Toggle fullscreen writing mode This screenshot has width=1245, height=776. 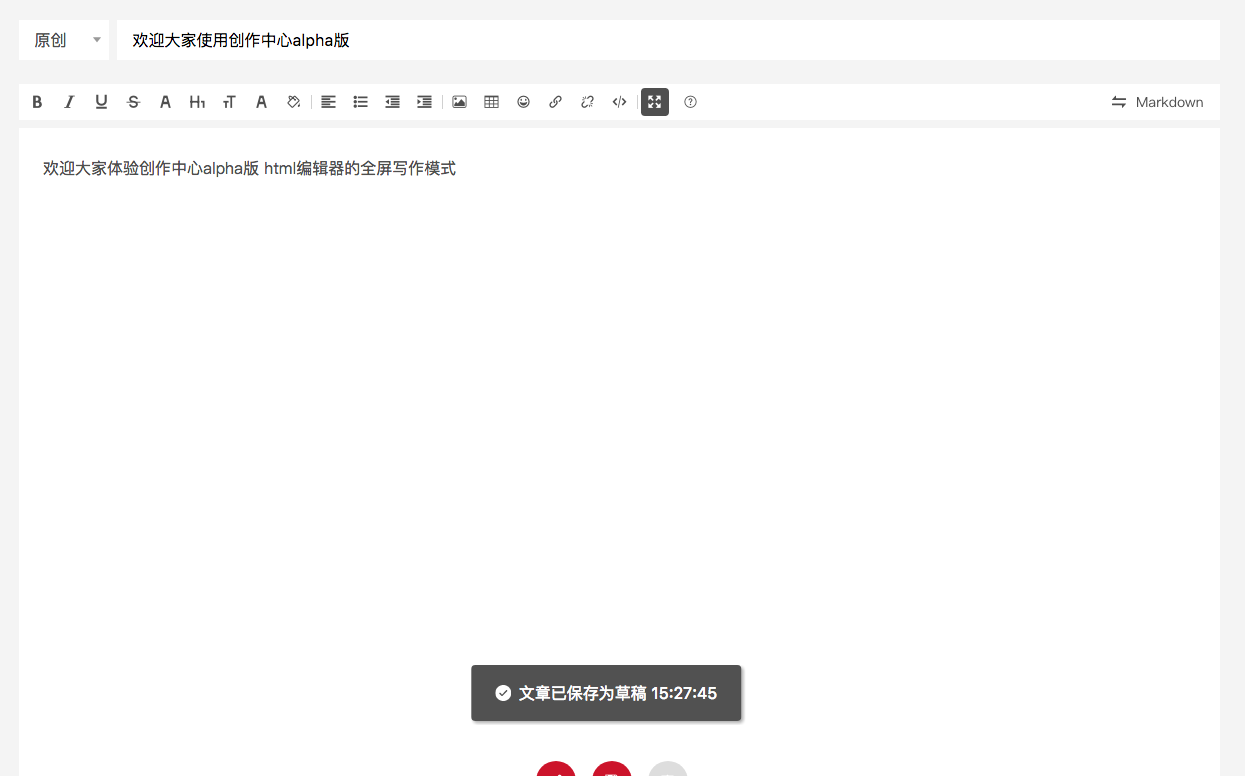click(655, 102)
